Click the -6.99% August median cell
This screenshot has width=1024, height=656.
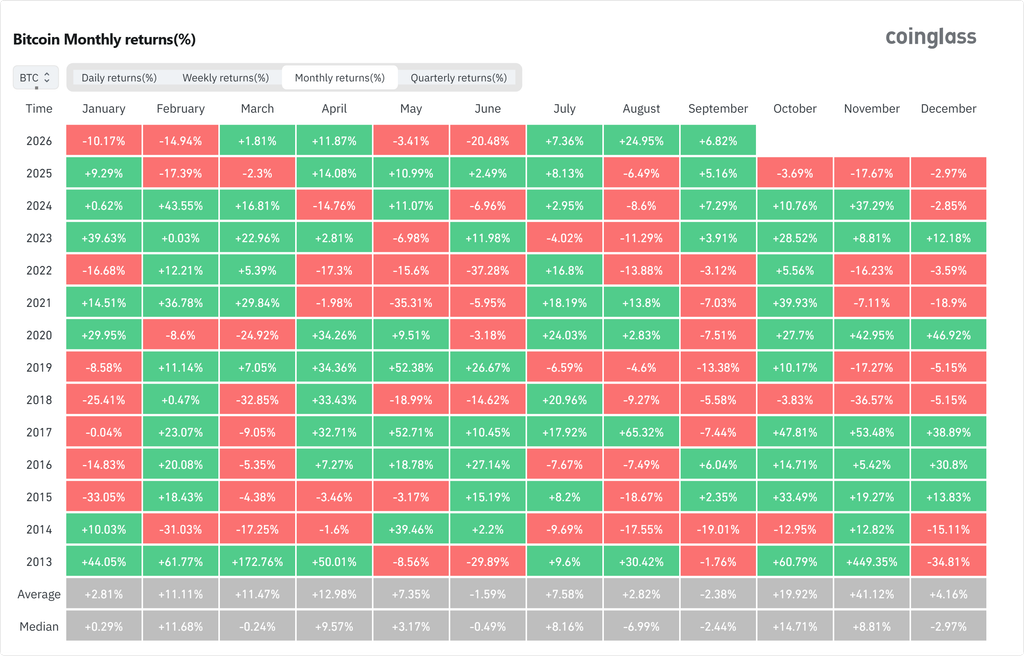641,626
